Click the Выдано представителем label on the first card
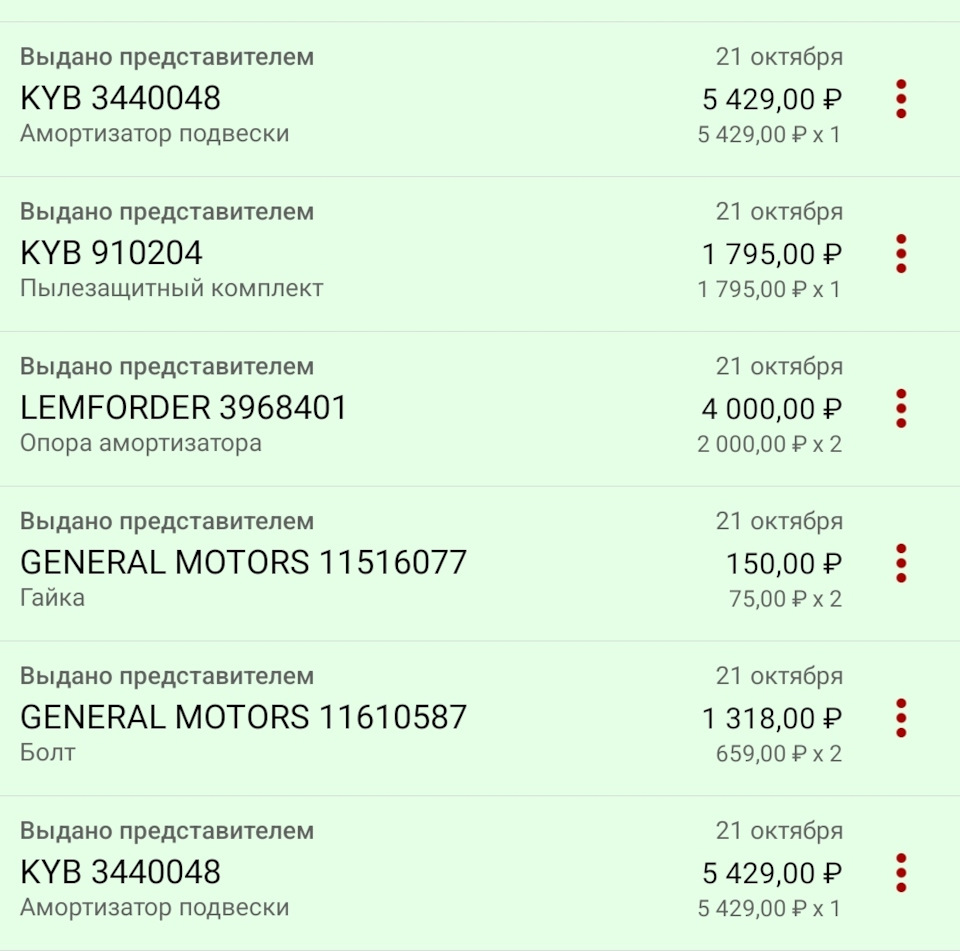 click(167, 57)
